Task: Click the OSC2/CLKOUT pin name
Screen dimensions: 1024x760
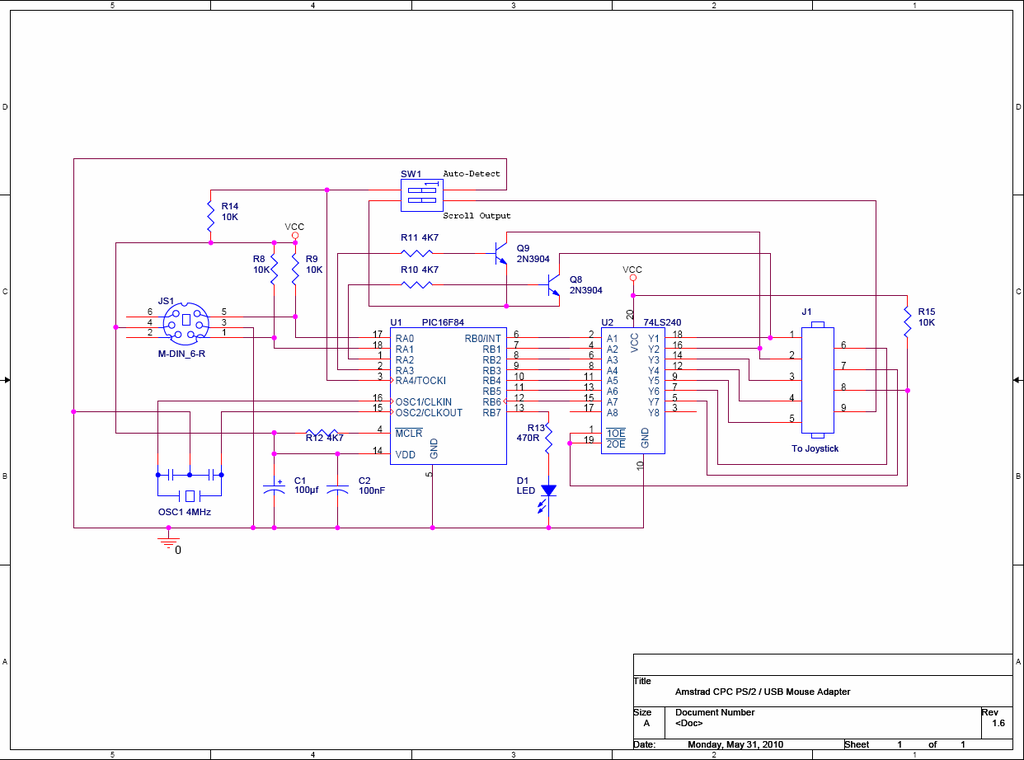Action: (428, 413)
